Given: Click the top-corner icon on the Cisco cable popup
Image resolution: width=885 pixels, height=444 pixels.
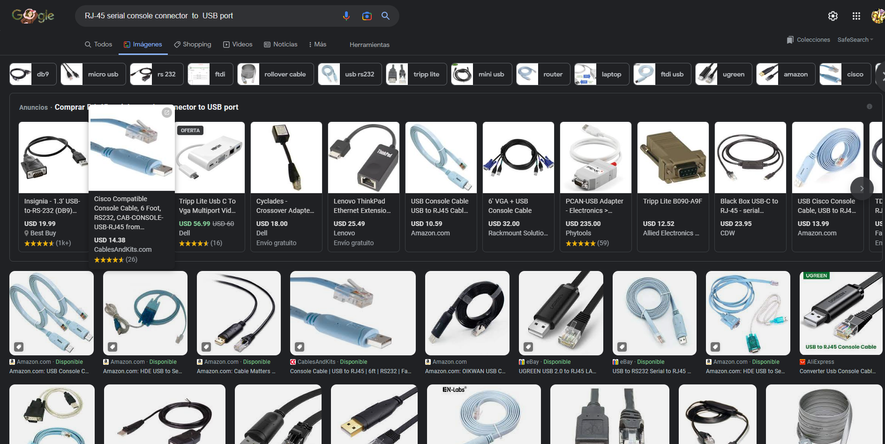Looking at the screenshot, I should coord(166,113).
